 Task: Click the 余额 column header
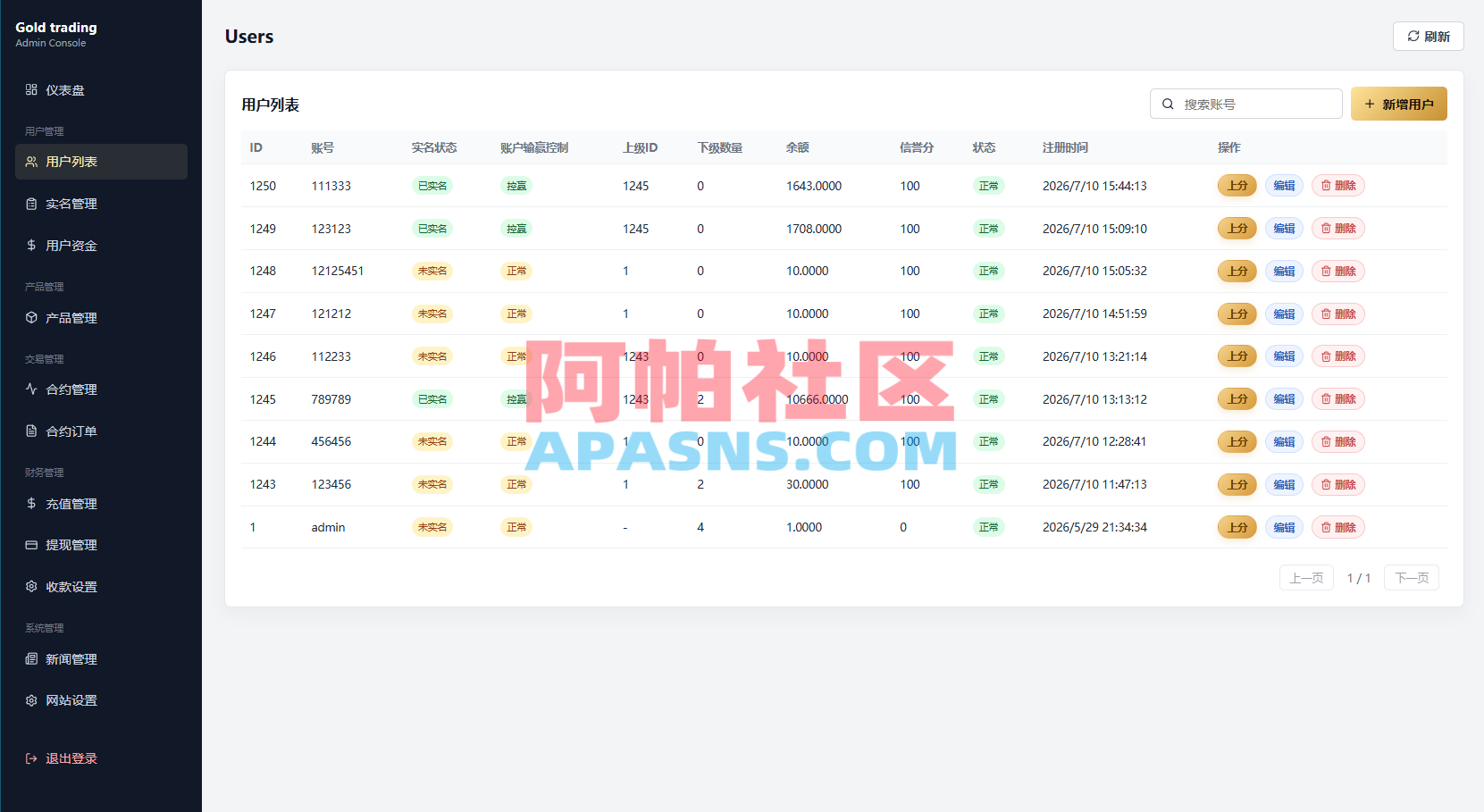798,147
